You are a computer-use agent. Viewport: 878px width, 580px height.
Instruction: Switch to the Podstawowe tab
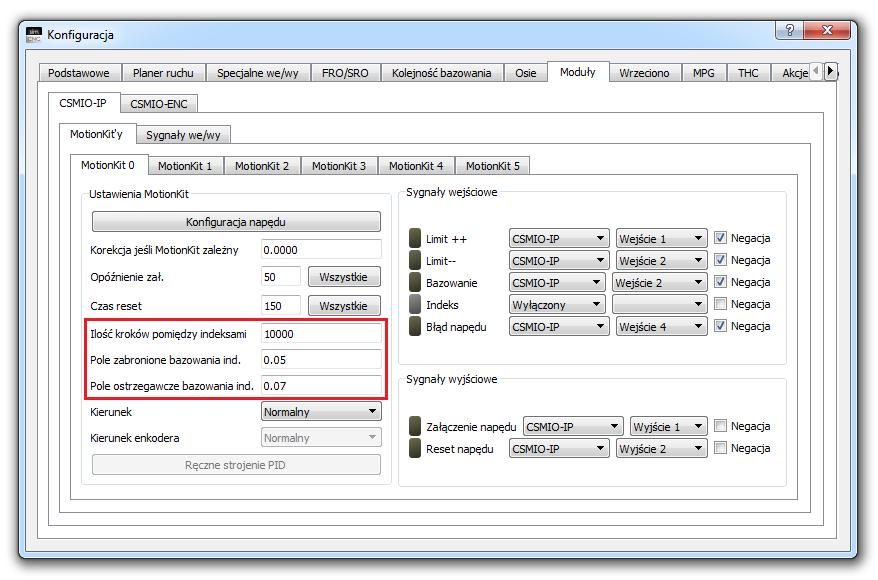coord(79,73)
